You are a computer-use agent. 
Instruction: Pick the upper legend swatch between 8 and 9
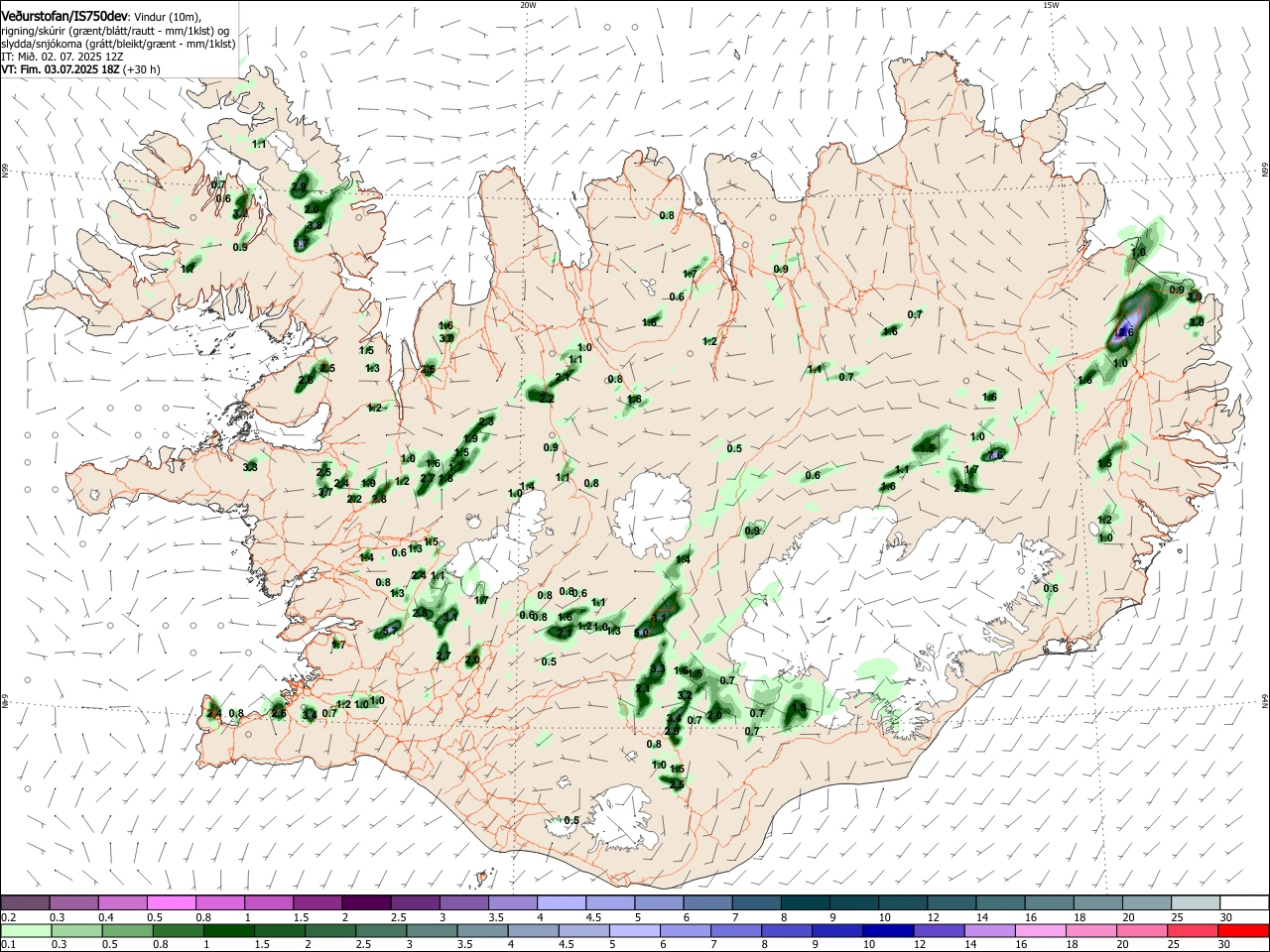(806, 902)
